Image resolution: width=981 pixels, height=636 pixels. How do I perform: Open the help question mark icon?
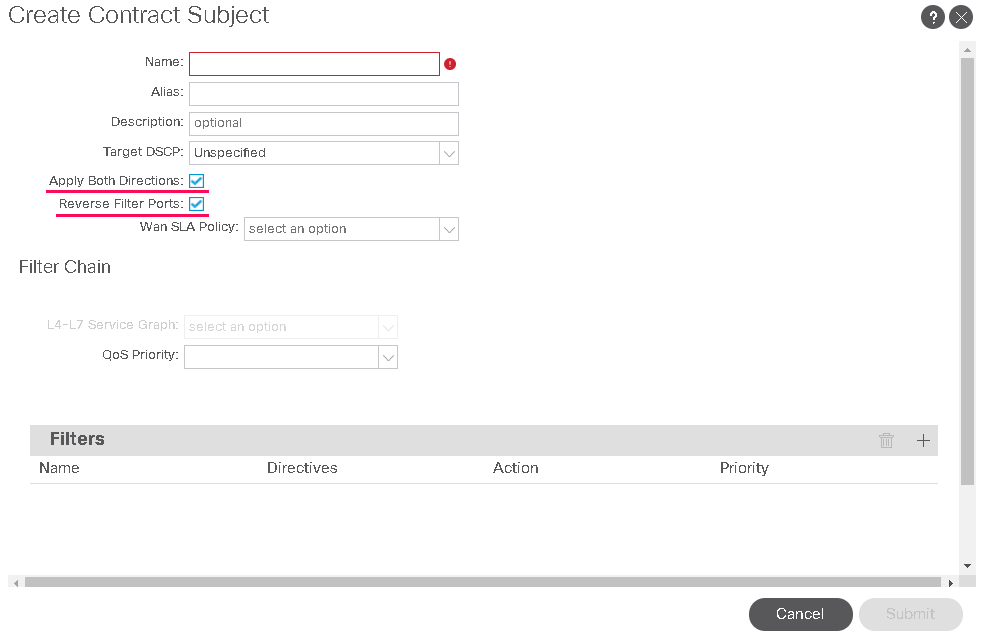(932, 17)
